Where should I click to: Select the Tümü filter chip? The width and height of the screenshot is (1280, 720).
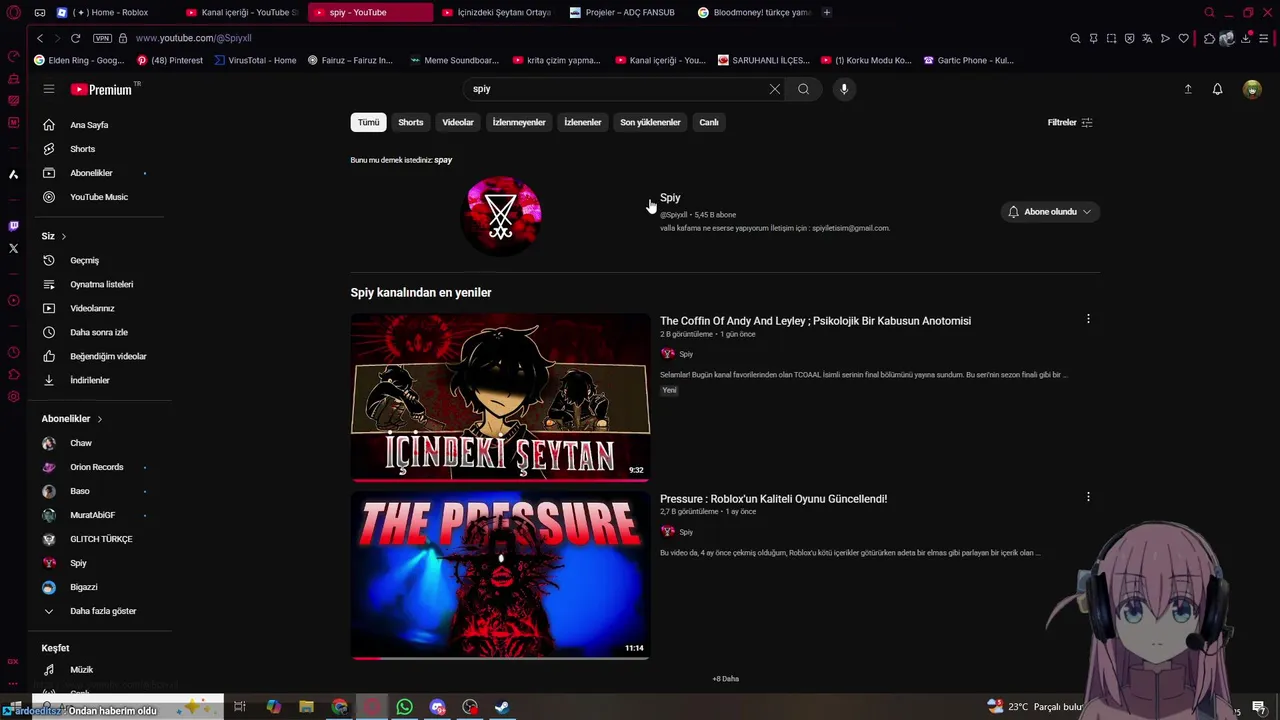[369, 122]
